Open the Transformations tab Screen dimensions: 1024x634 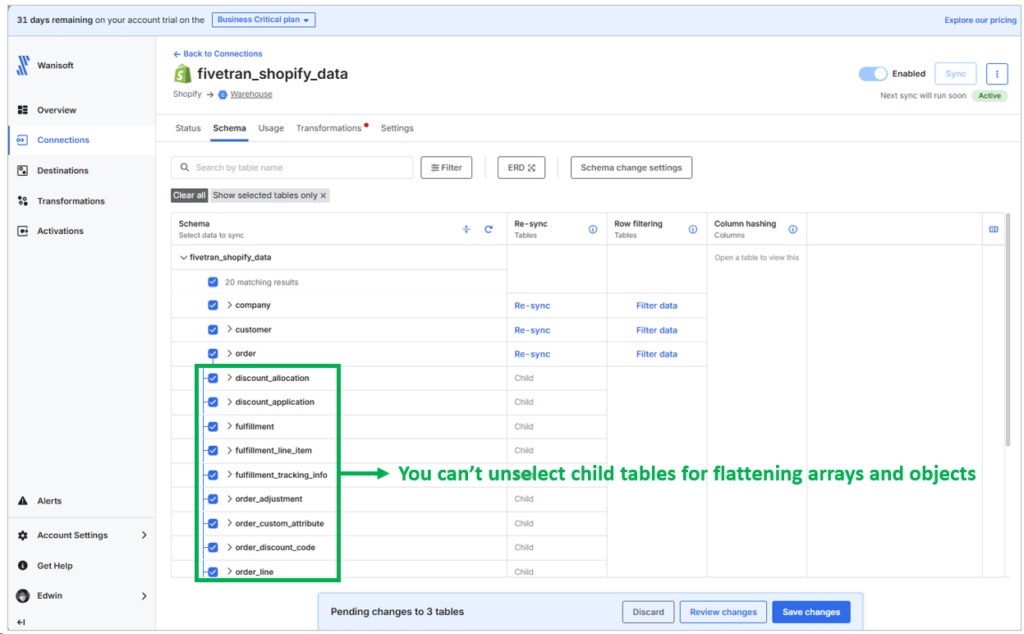pos(328,128)
